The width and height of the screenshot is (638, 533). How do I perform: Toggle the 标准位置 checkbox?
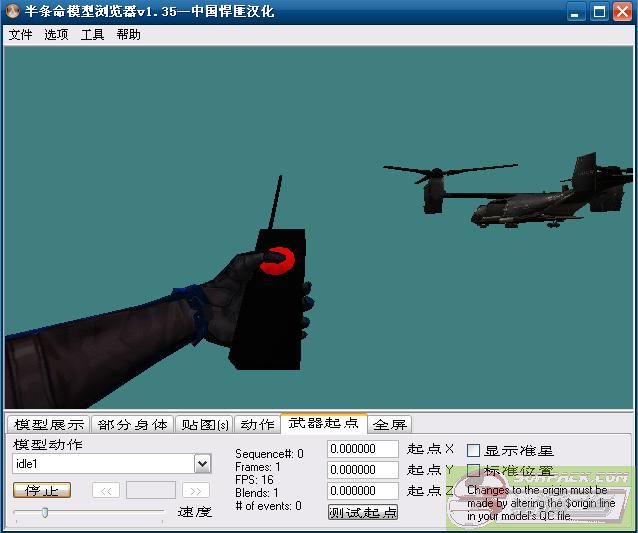click(474, 471)
